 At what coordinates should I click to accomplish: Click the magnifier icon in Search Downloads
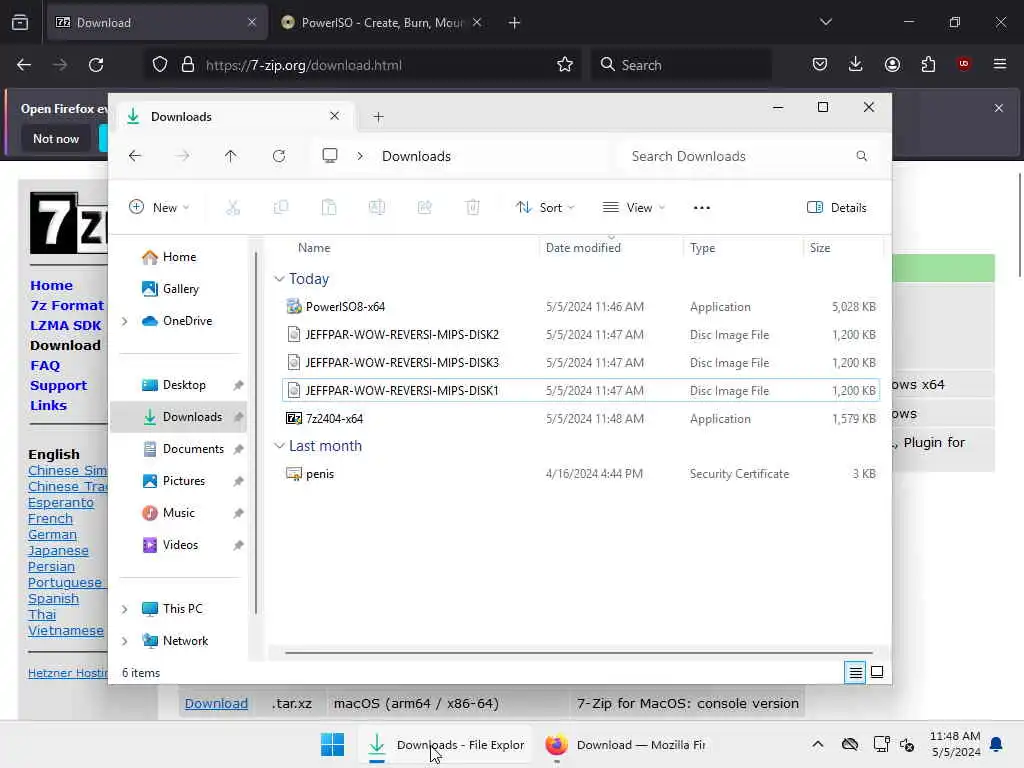(861, 156)
